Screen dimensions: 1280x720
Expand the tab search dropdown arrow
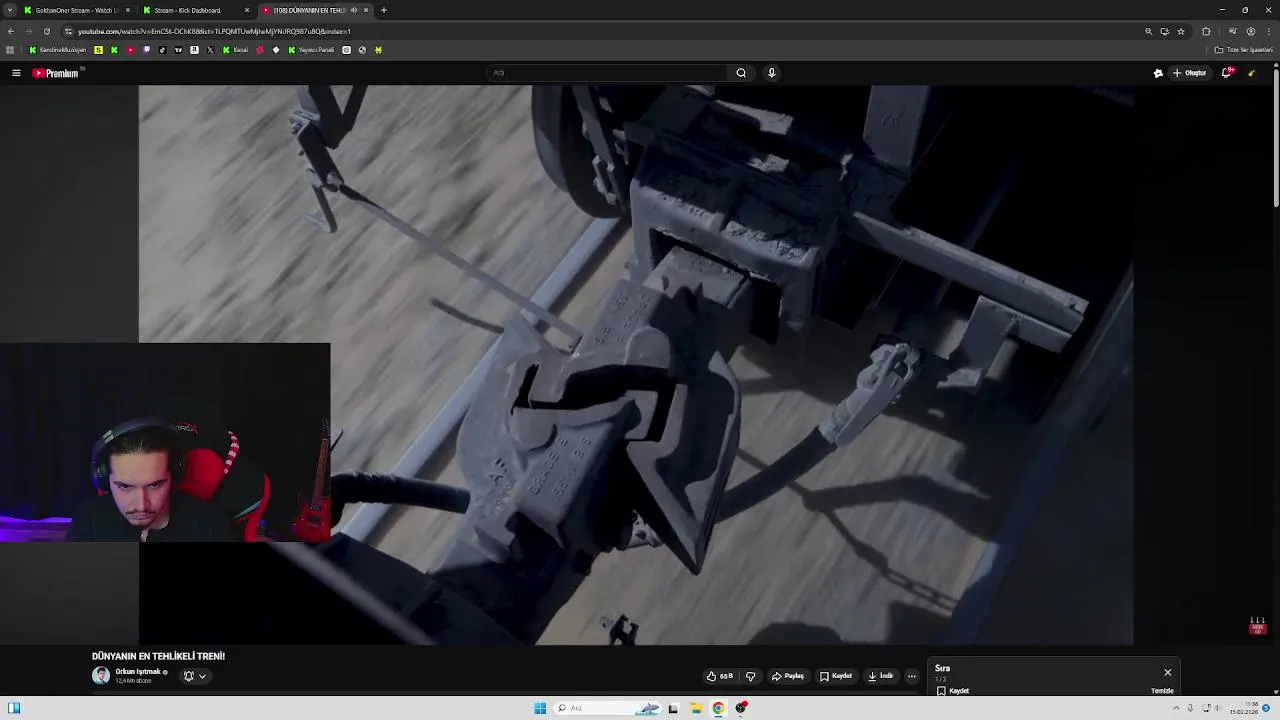point(10,10)
